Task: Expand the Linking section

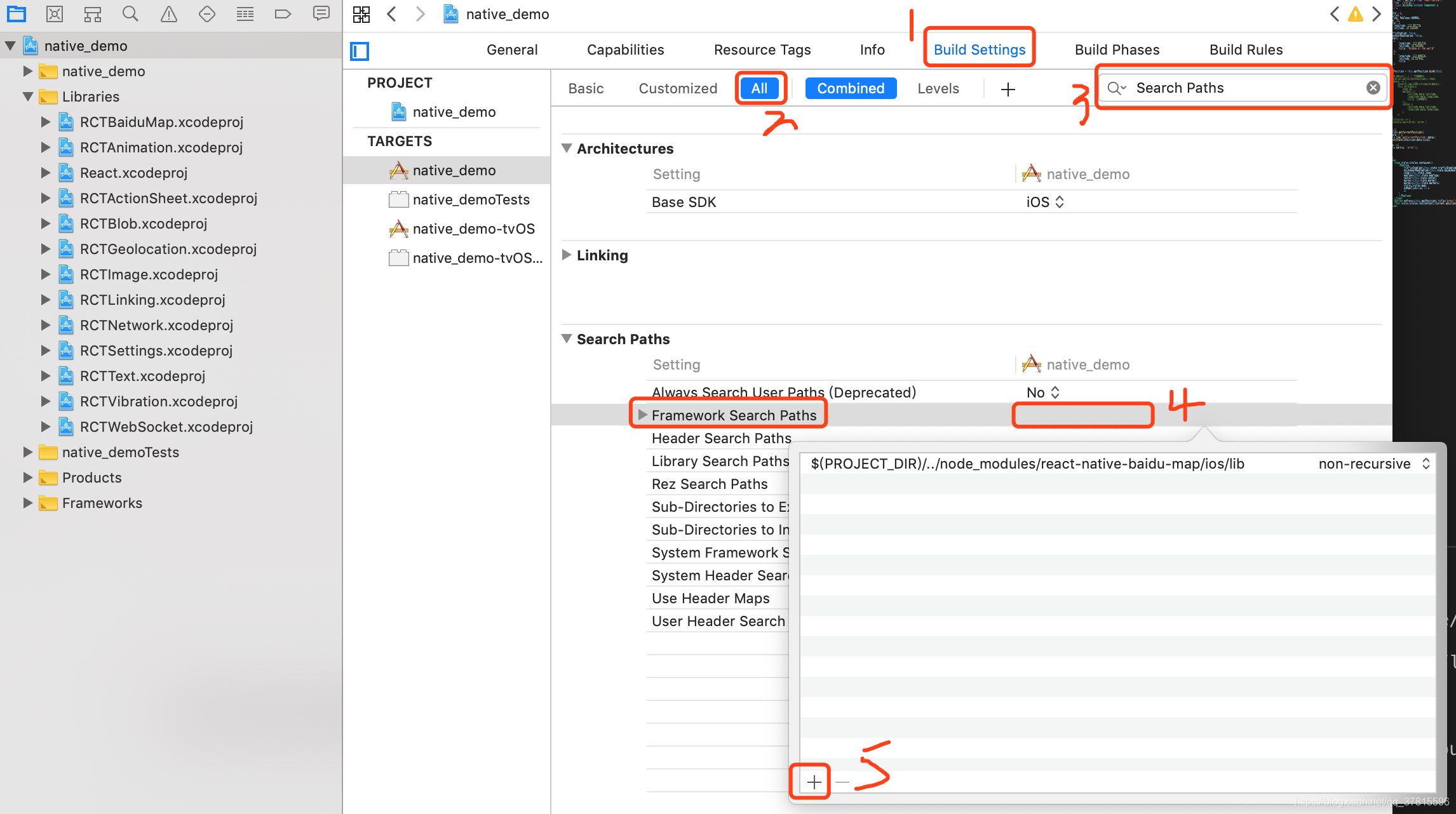Action: [x=567, y=255]
